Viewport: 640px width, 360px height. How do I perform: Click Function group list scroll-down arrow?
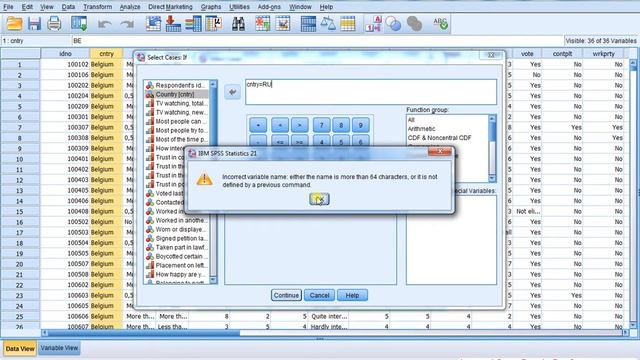pyautogui.click(x=492, y=178)
